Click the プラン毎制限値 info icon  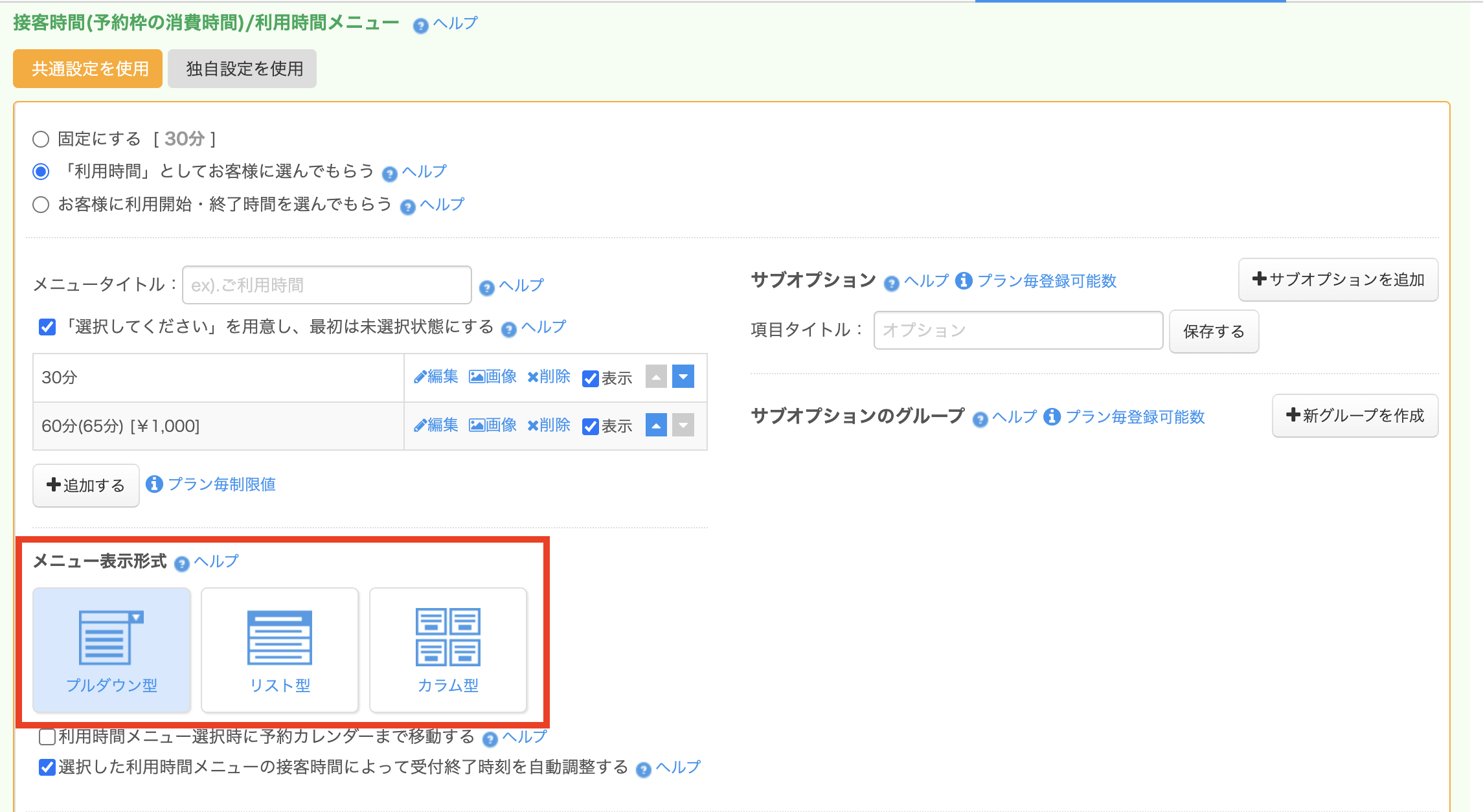(x=154, y=484)
